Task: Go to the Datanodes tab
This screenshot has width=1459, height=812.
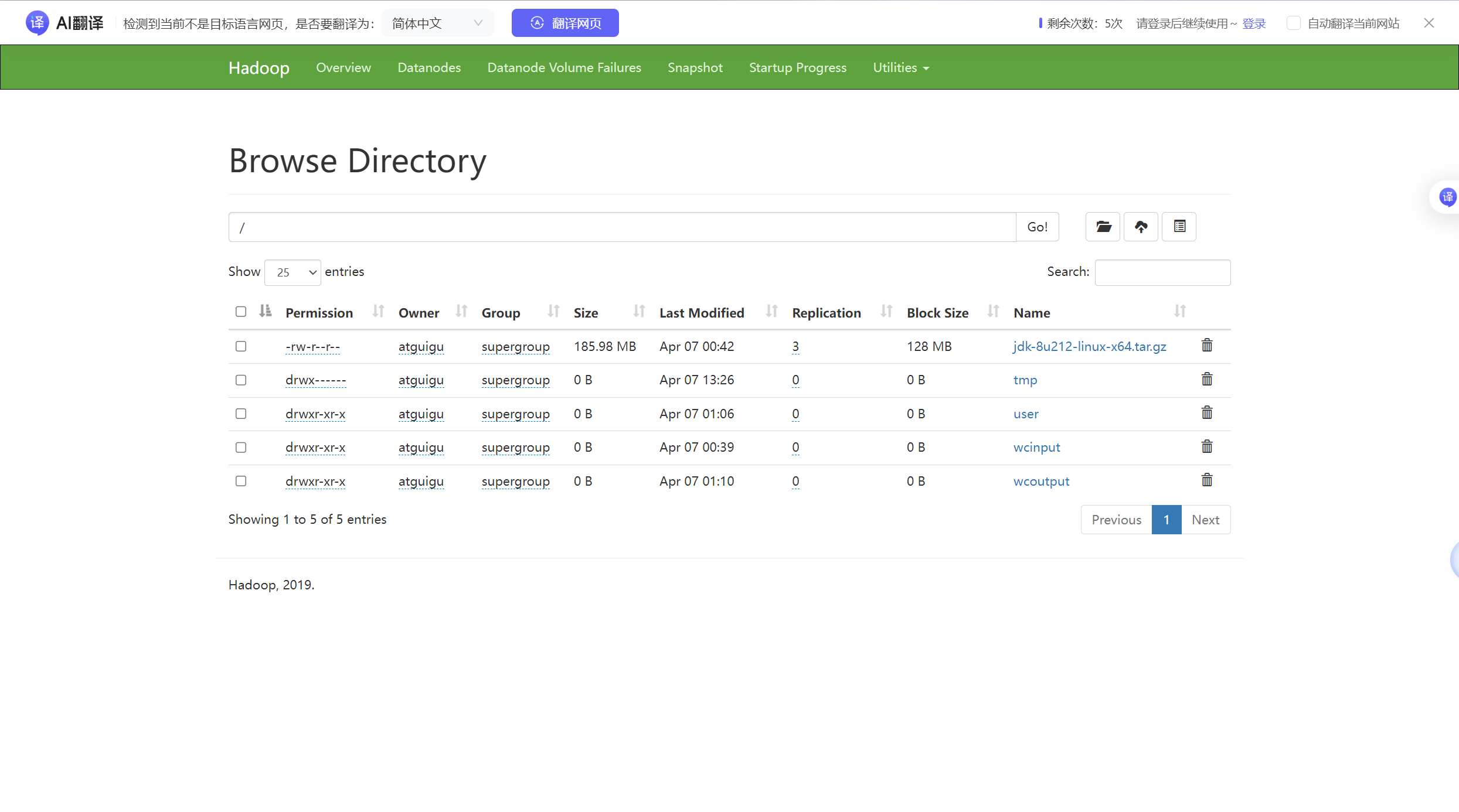Action: (x=429, y=68)
